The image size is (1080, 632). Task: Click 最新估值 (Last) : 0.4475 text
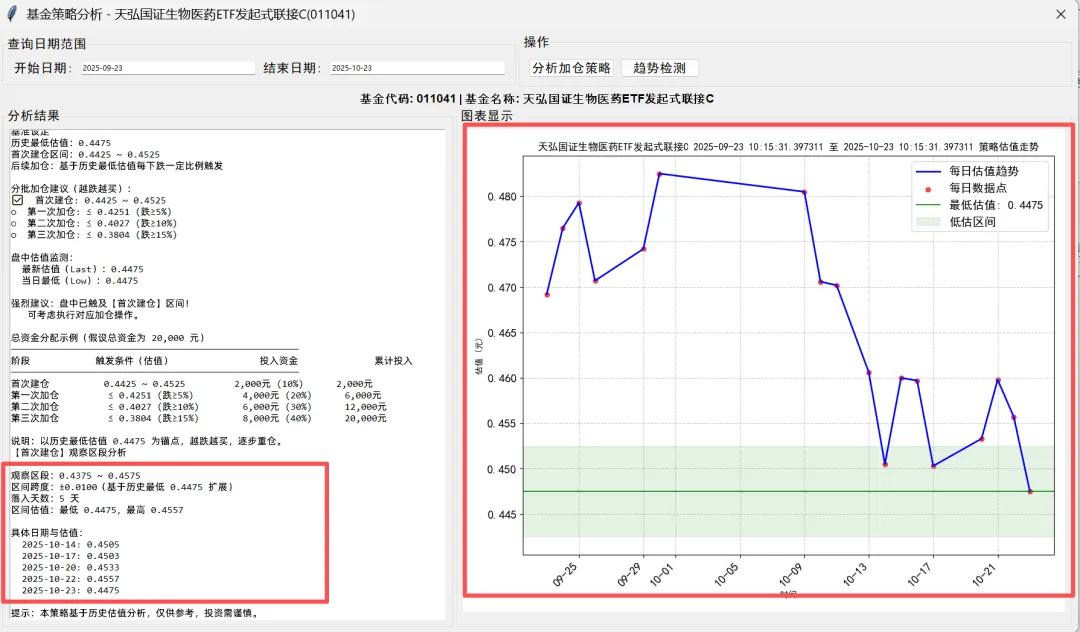[83, 269]
